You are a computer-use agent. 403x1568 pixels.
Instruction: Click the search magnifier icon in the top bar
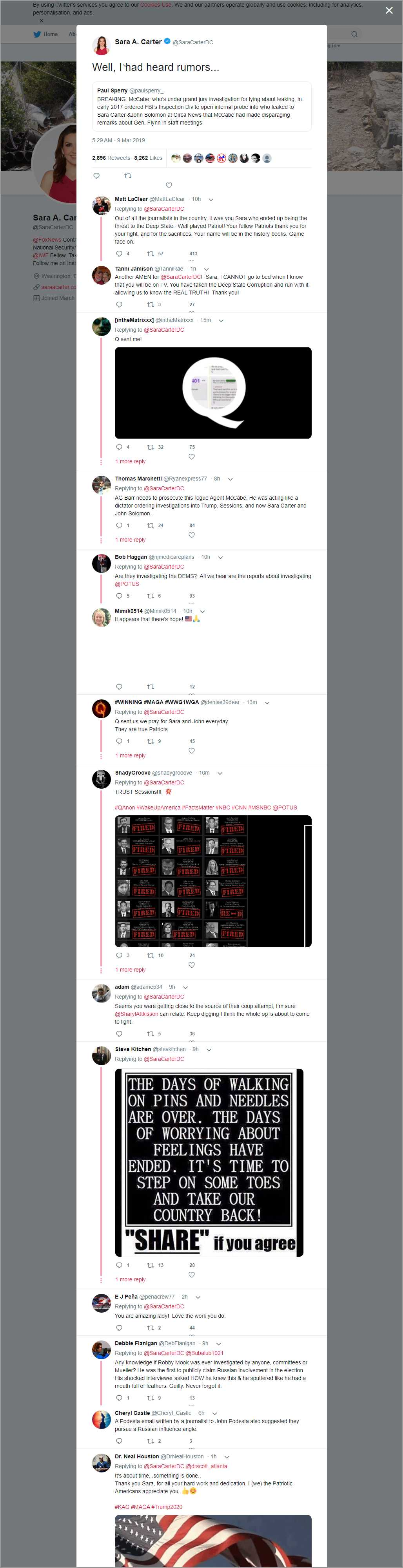(x=354, y=34)
